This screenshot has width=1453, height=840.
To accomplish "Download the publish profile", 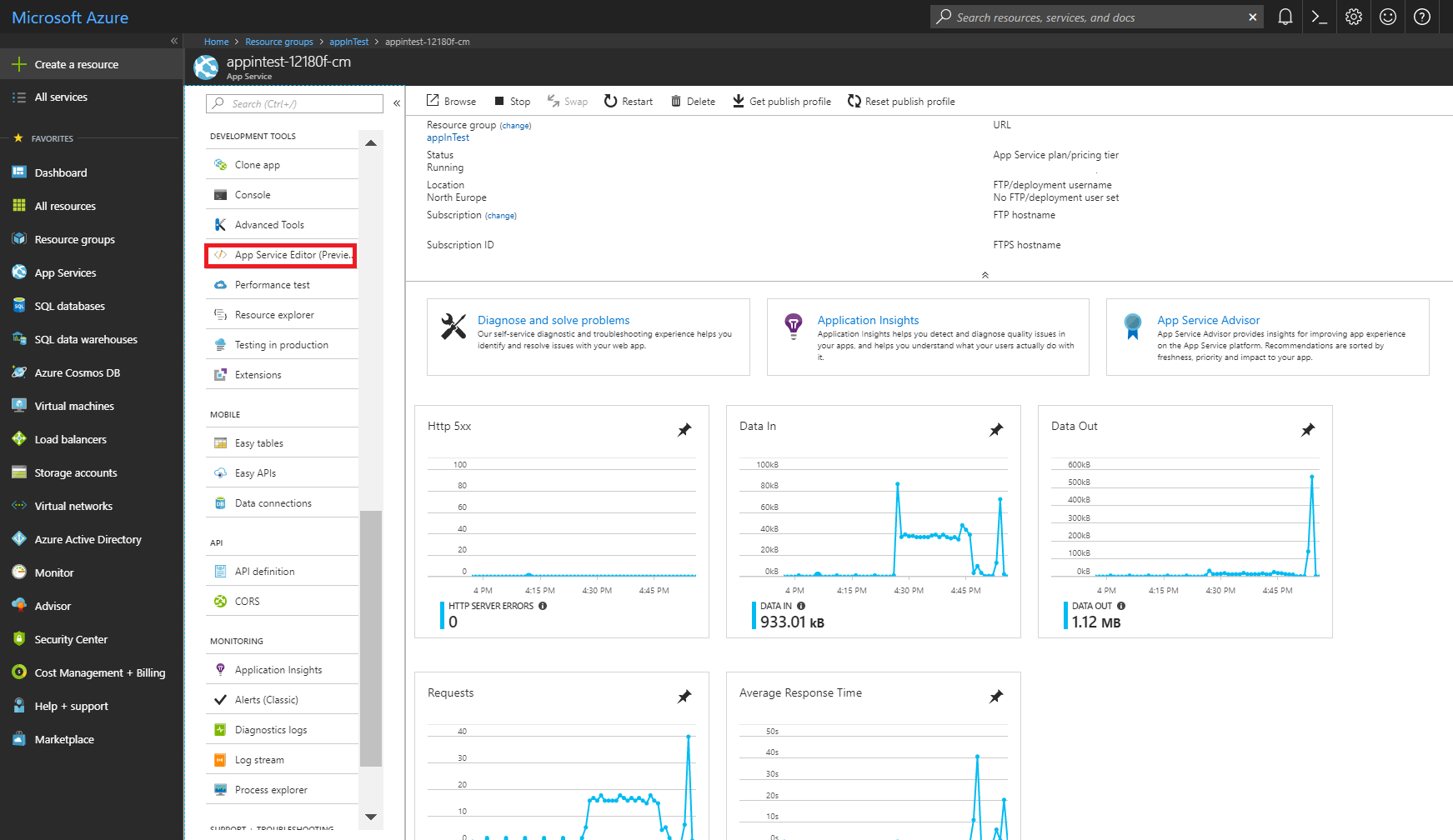I will (x=781, y=101).
